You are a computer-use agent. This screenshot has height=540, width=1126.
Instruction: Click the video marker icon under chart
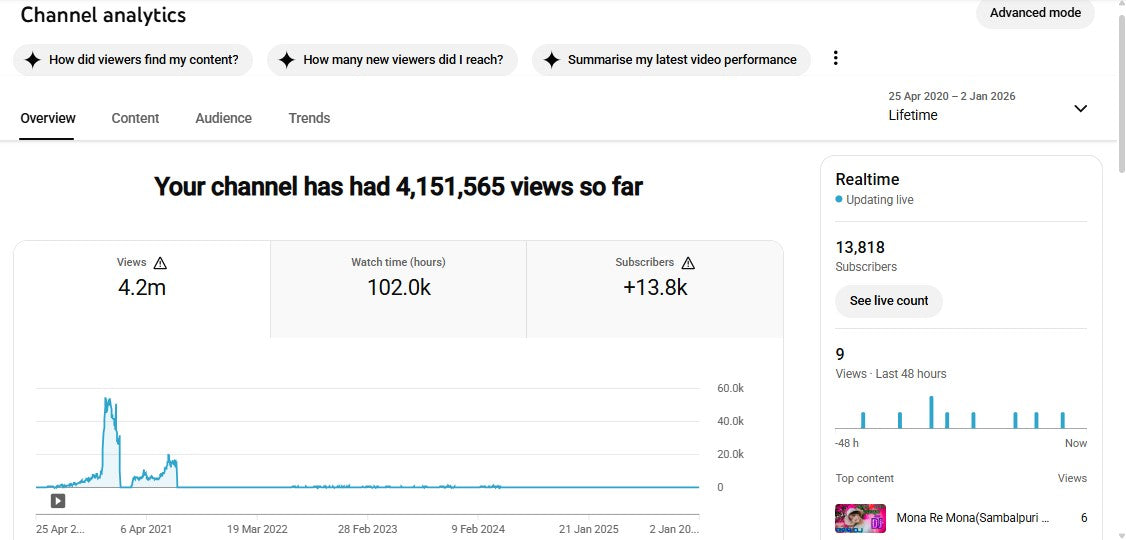pyautogui.click(x=58, y=501)
